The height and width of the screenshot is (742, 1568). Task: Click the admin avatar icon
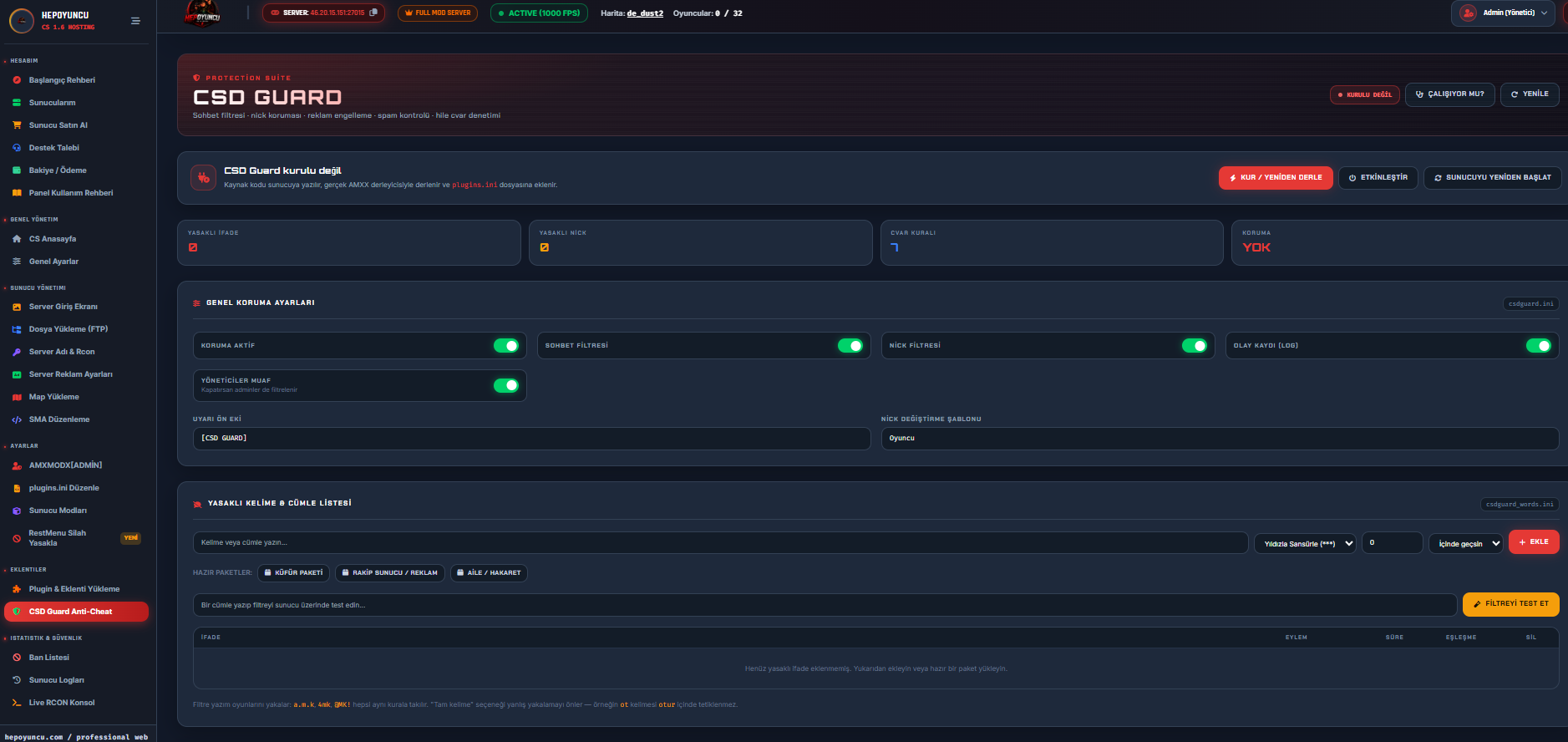coord(1468,13)
